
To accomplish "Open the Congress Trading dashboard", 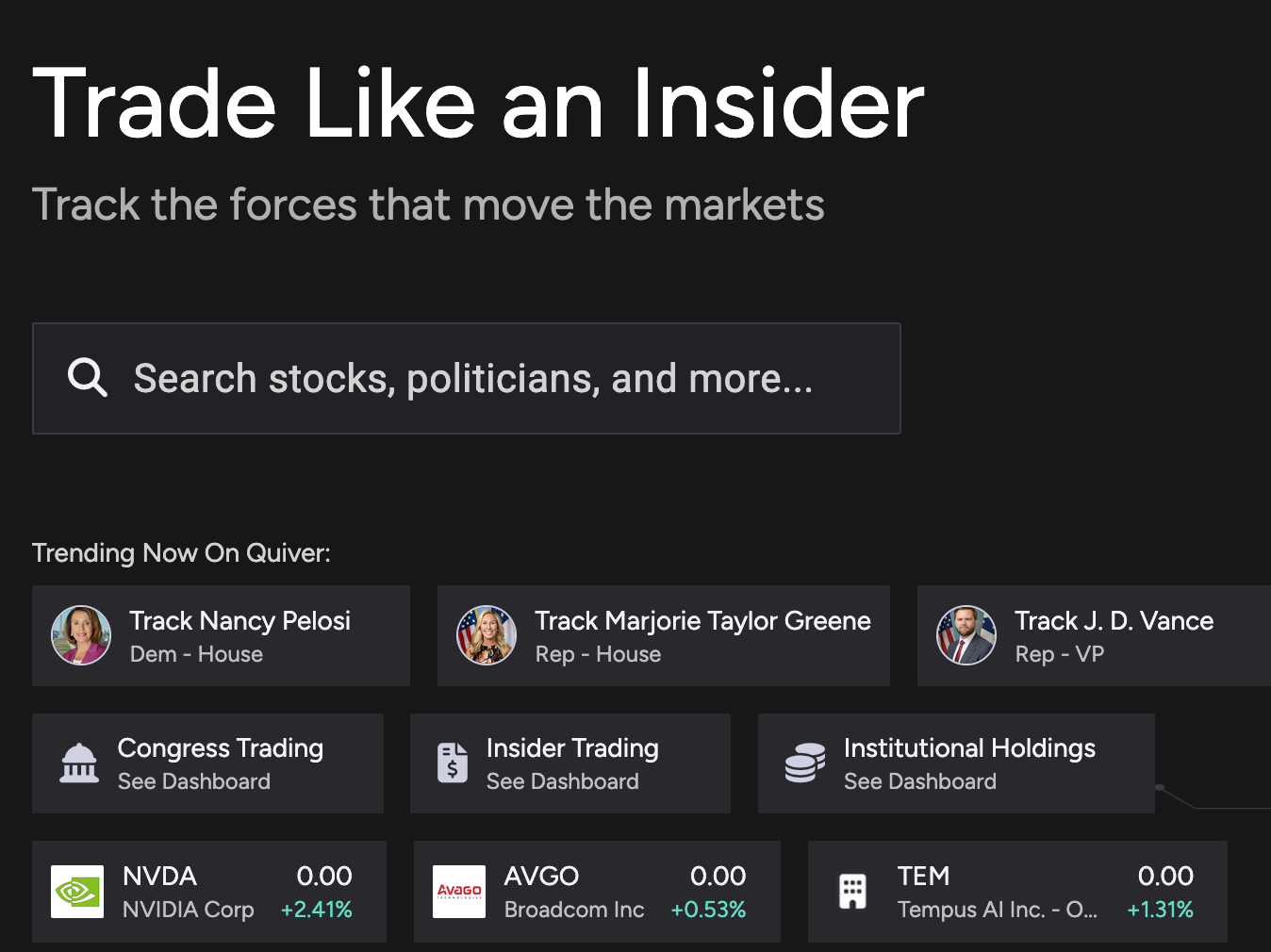I will click(x=208, y=763).
